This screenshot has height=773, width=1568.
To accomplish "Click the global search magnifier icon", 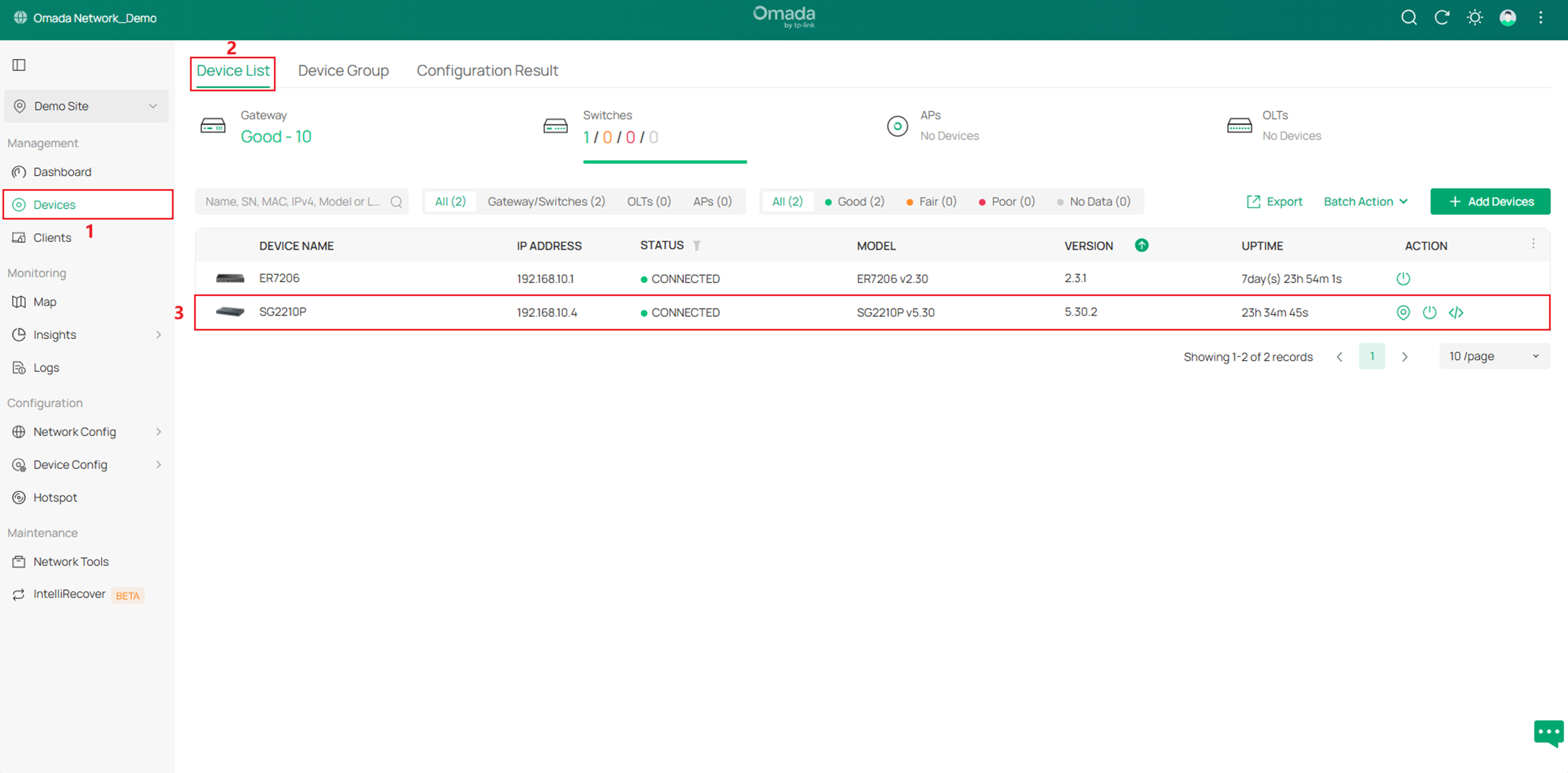I will (x=1408, y=18).
